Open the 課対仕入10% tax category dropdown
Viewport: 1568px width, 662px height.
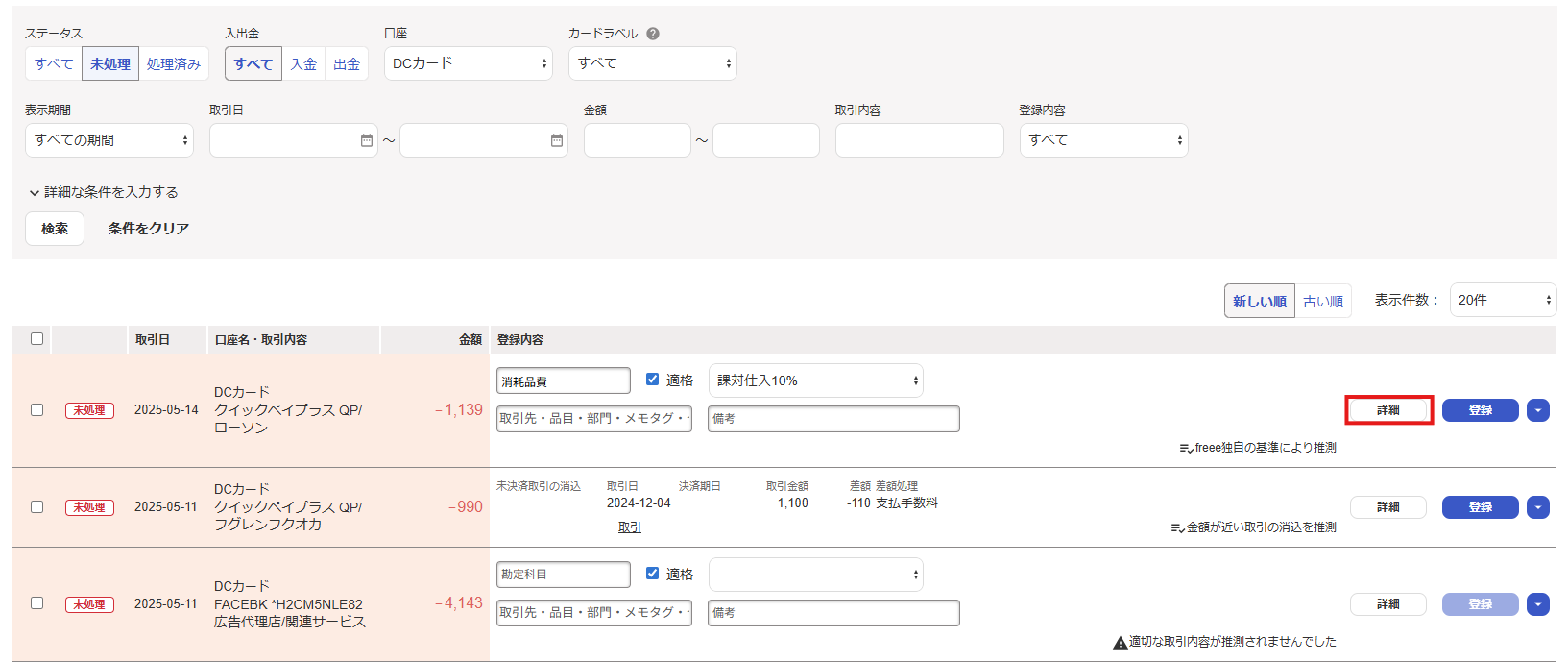[x=815, y=380]
